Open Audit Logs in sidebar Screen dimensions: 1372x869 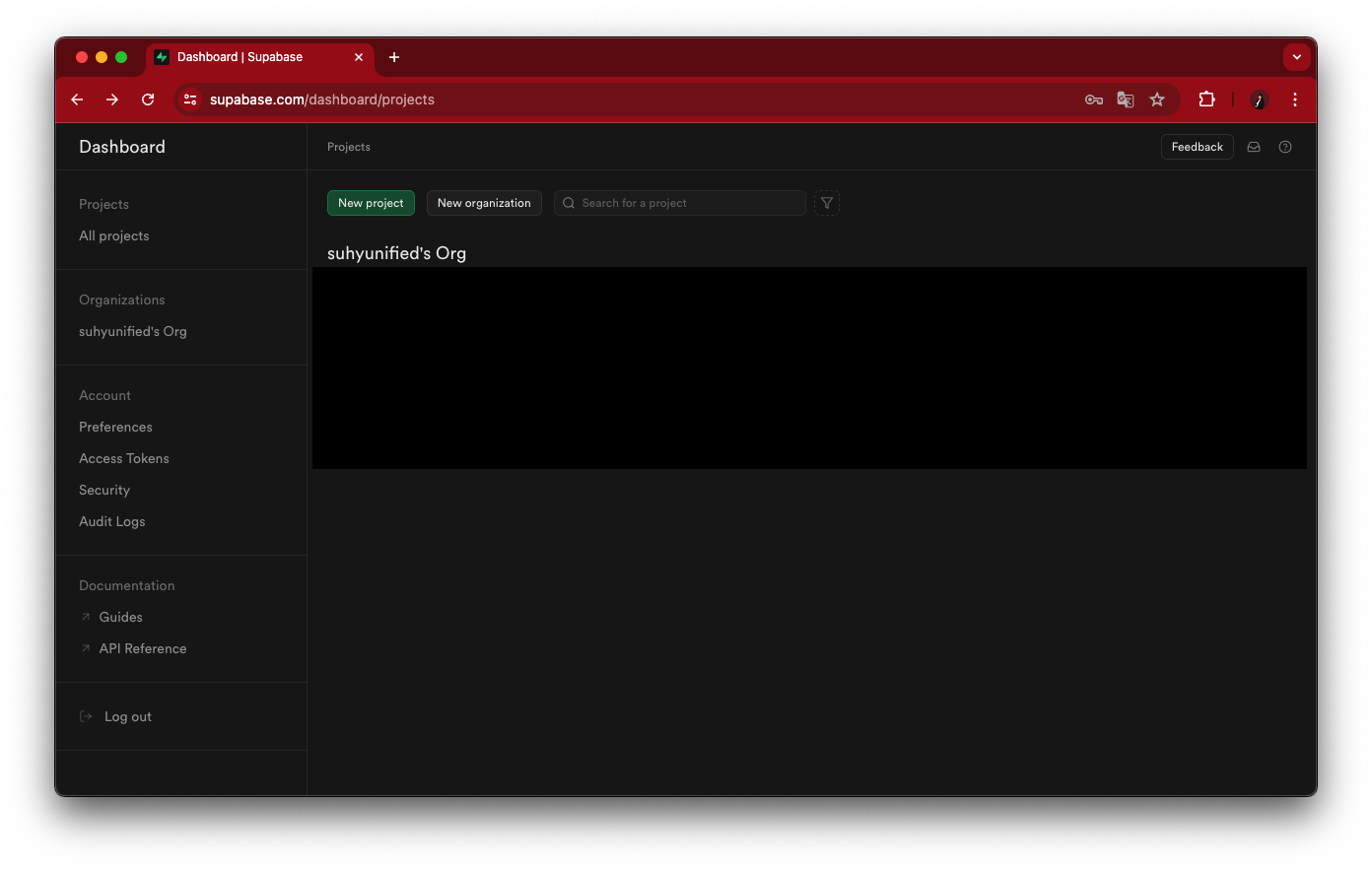[x=112, y=521]
